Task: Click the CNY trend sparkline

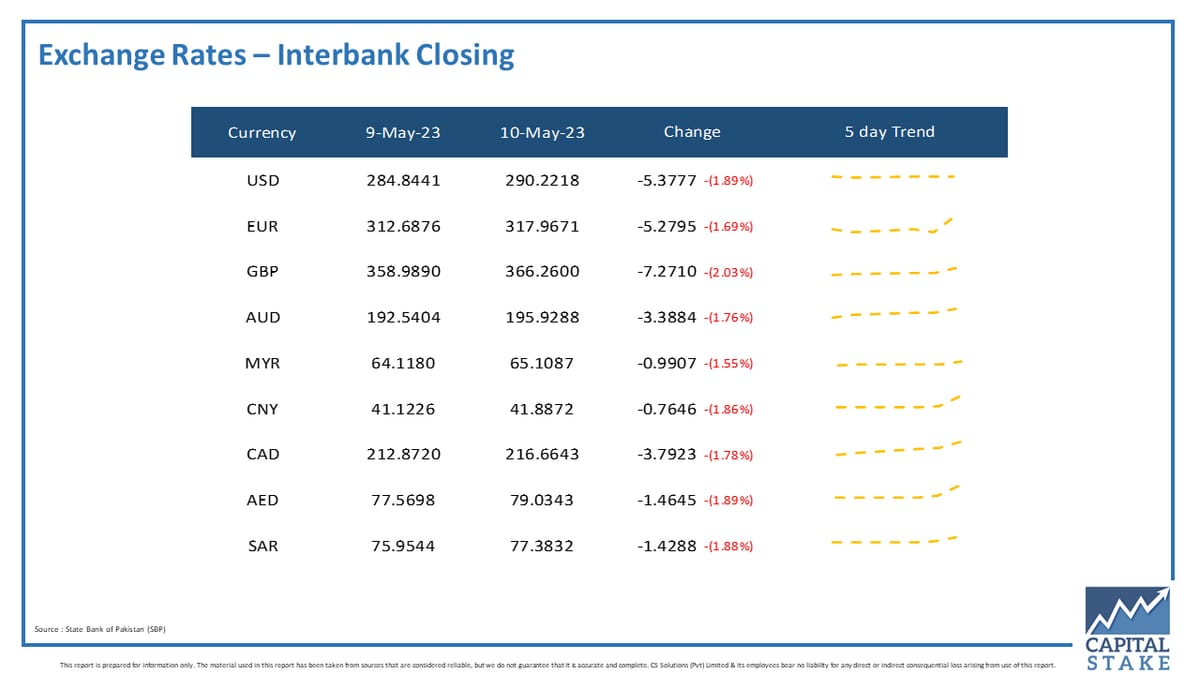Action: point(897,403)
